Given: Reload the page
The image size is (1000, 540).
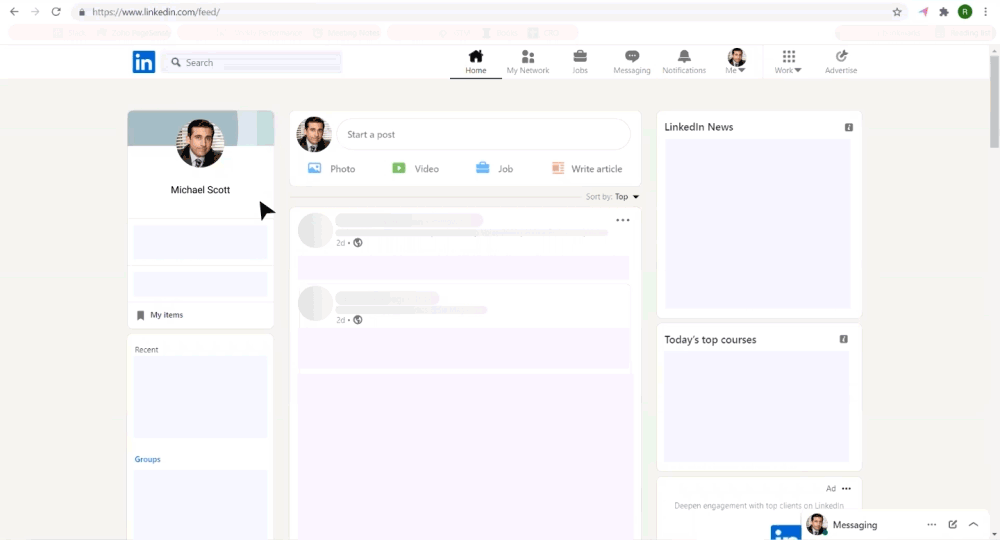Looking at the screenshot, I should 56,11.
